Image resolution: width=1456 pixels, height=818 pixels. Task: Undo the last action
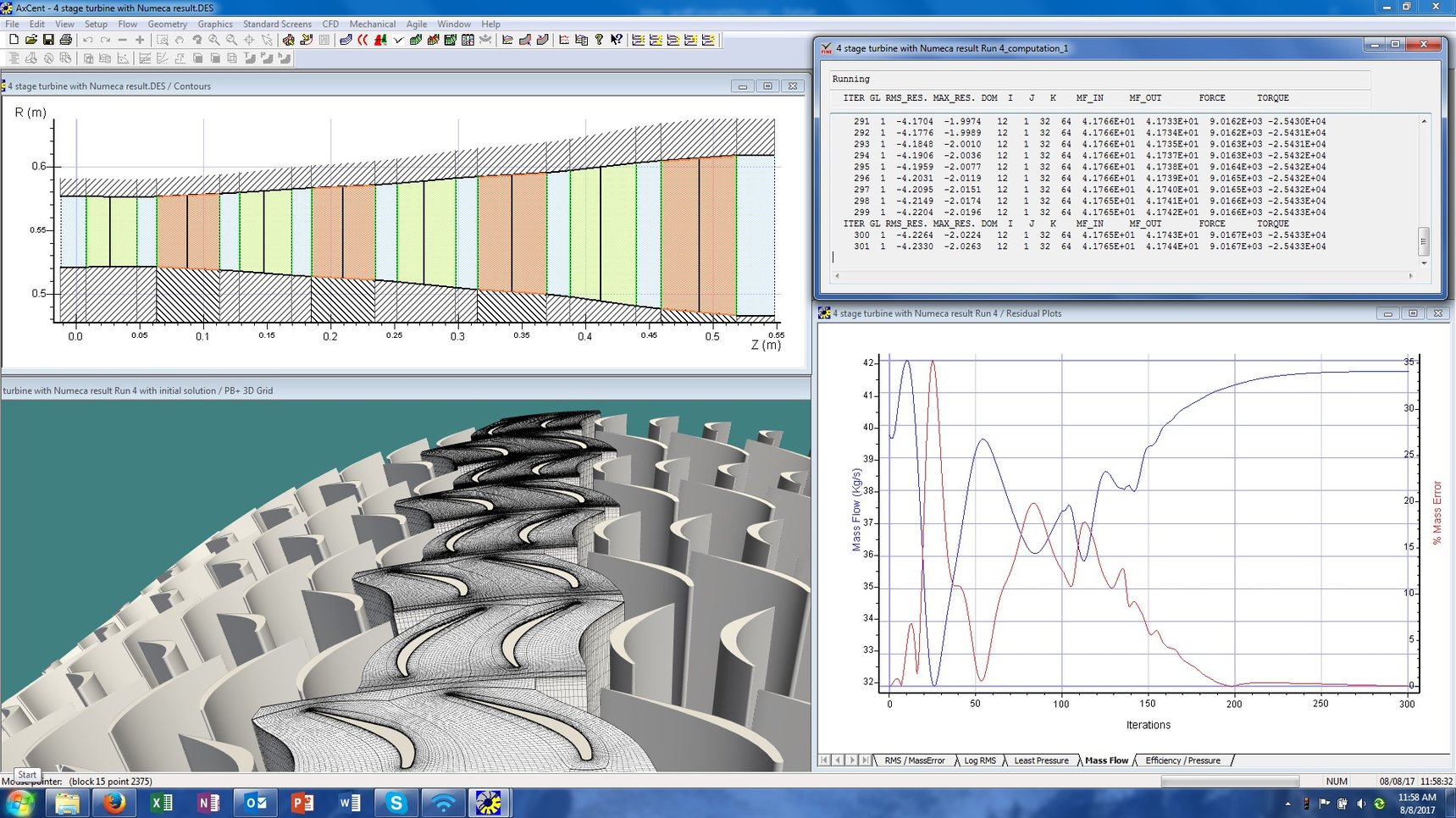(88, 40)
